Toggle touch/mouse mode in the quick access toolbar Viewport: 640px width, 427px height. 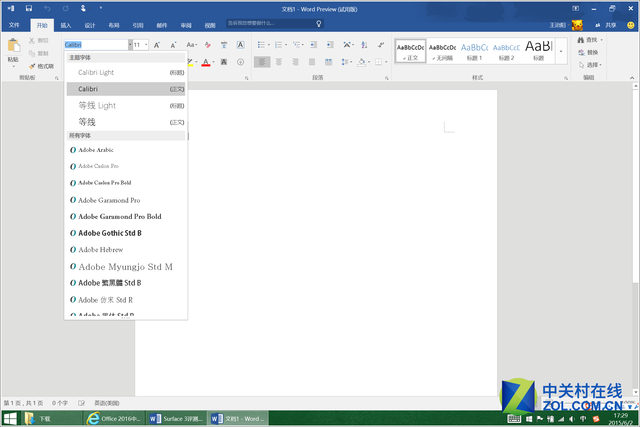point(83,9)
